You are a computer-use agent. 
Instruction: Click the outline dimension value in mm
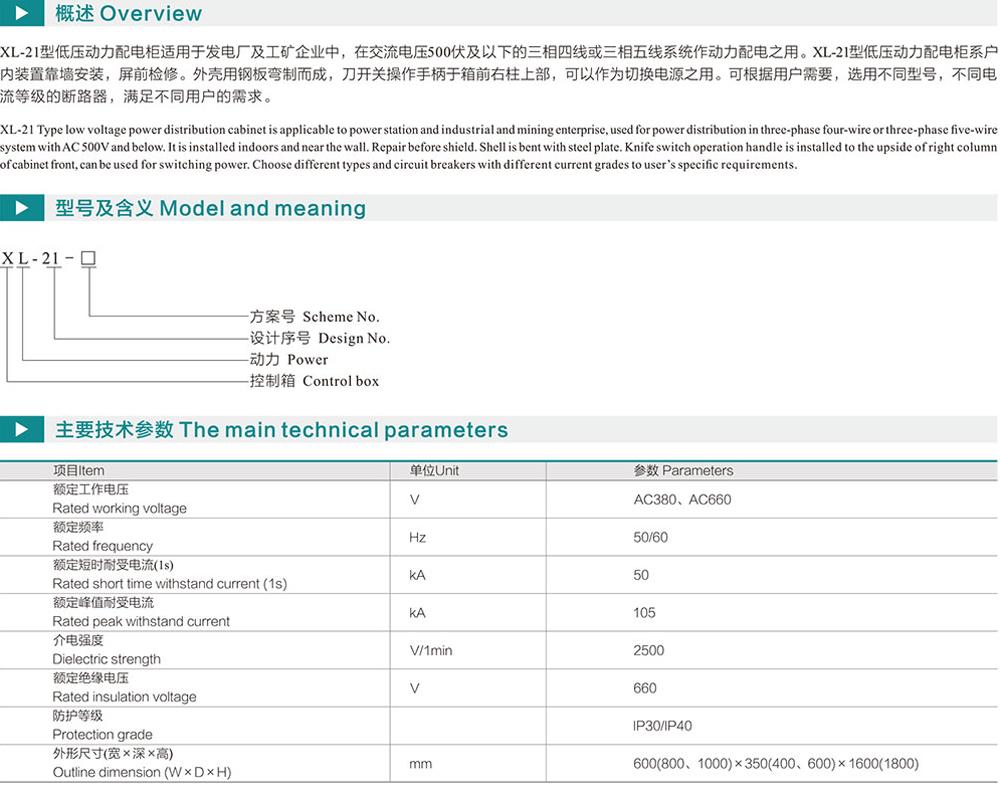coord(775,764)
